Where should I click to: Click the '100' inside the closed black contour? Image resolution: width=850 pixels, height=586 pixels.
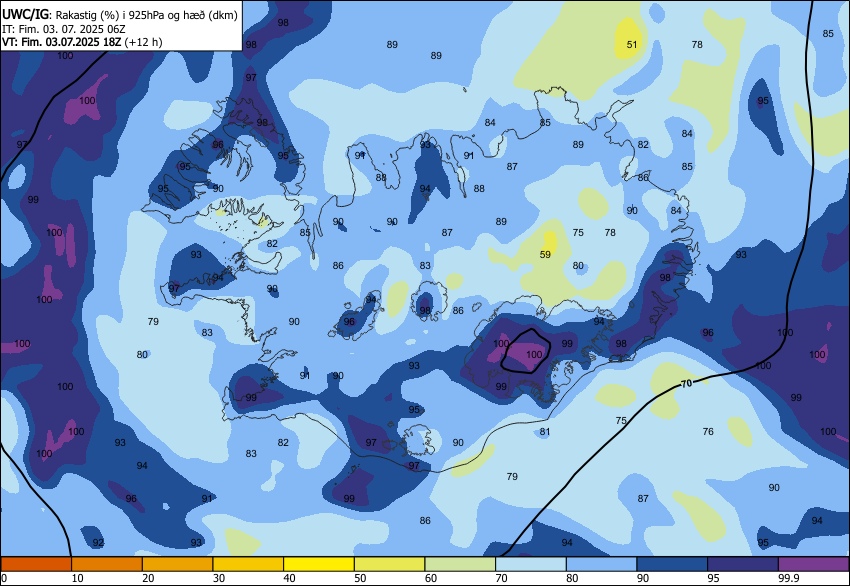[534, 355]
